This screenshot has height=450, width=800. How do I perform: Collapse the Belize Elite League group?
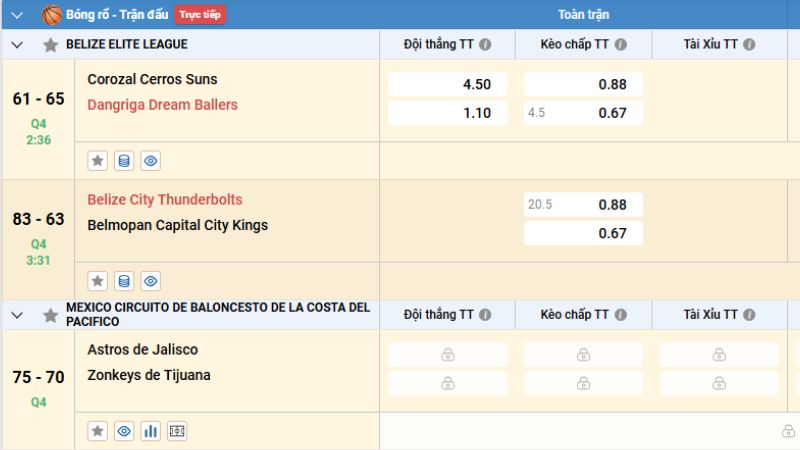click(x=17, y=45)
